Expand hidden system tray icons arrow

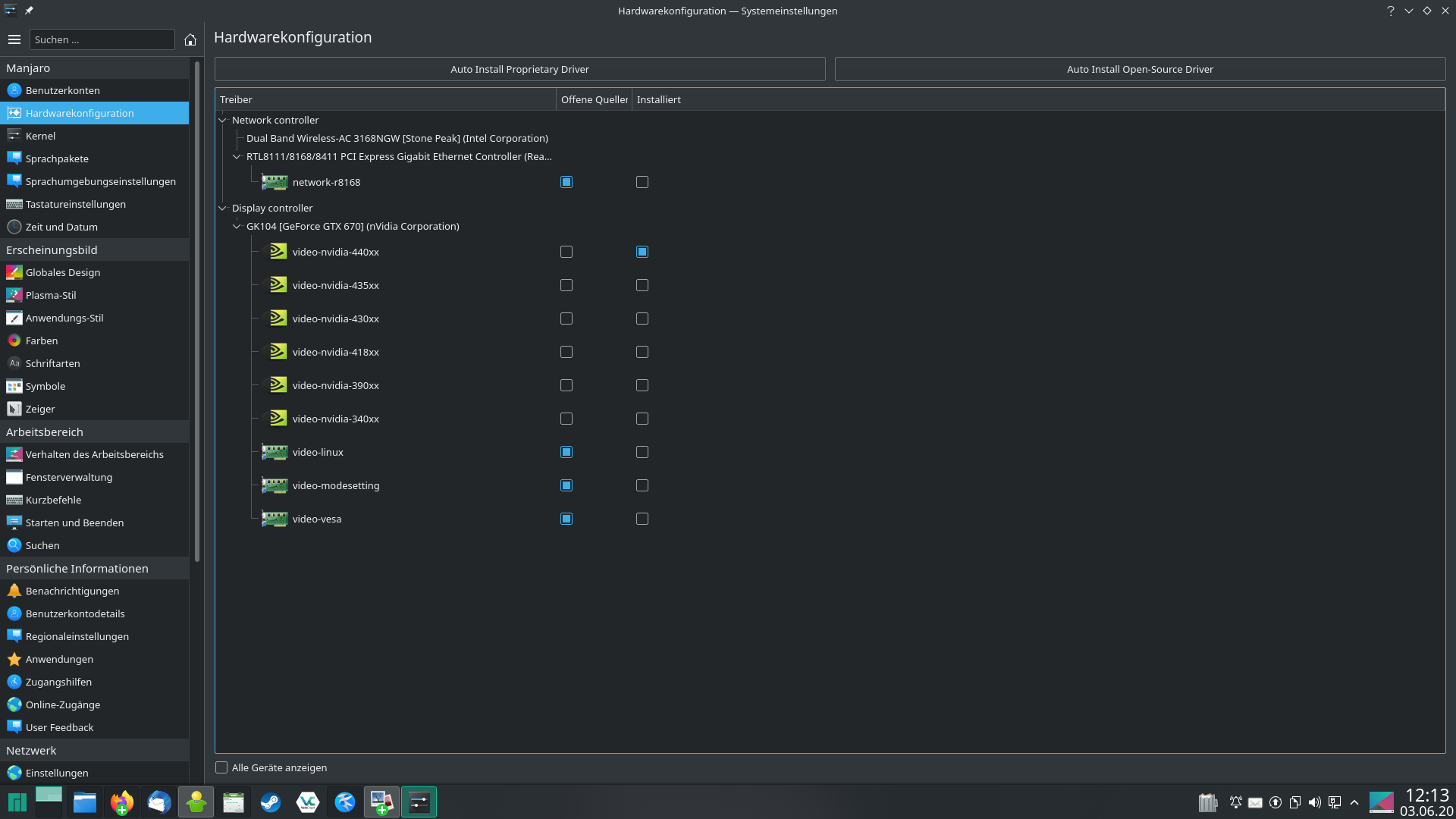[x=1354, y=802]
